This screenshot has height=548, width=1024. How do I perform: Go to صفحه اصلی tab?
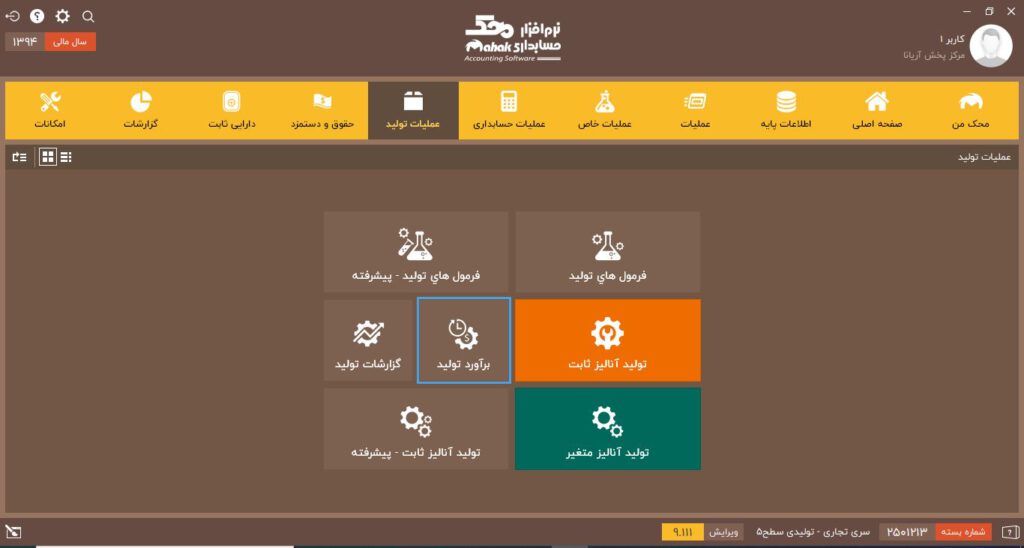click(876, 110)
